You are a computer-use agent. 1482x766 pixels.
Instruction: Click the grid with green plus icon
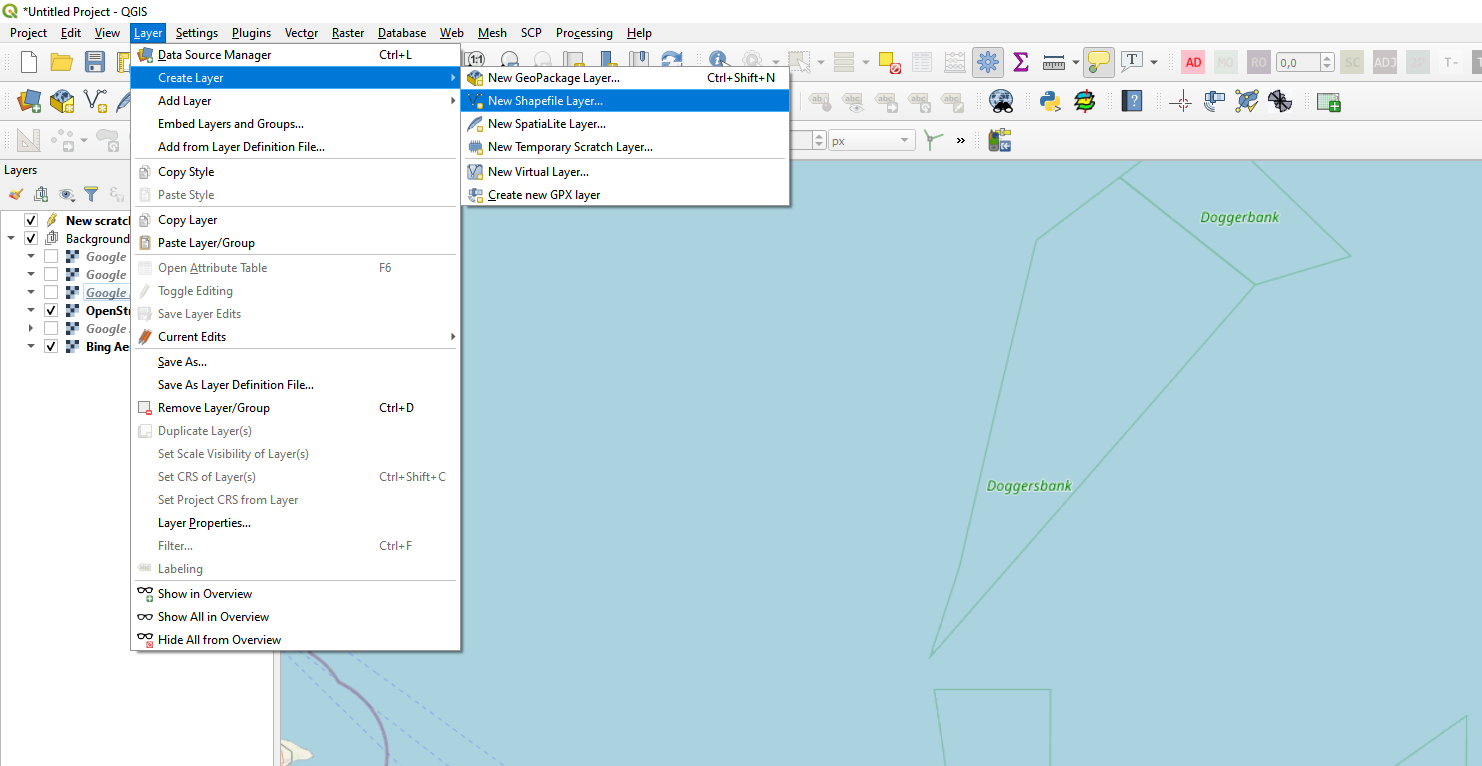(x=1328, y=101)
